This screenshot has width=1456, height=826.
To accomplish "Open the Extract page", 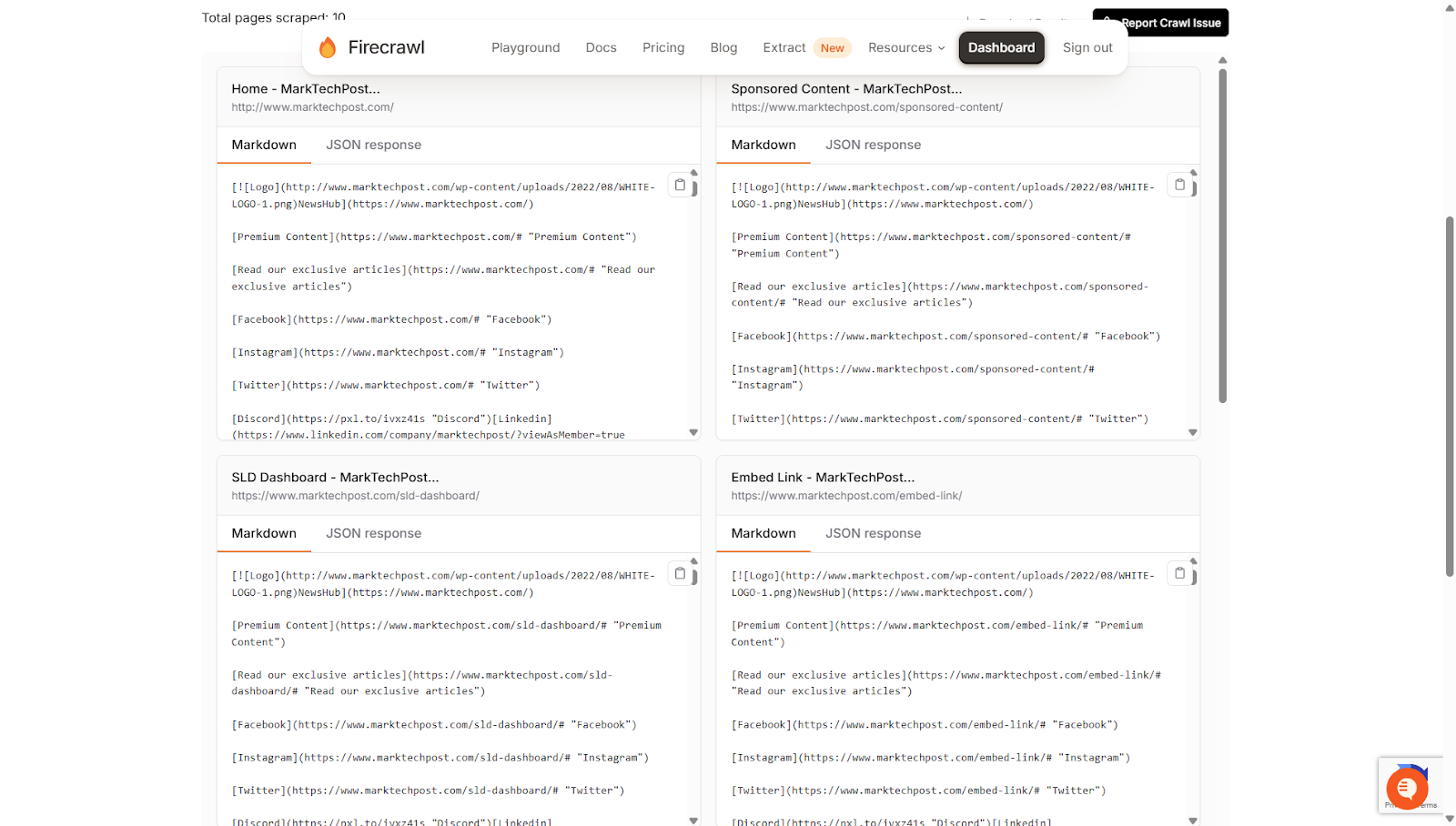I will tap(784, 47).
